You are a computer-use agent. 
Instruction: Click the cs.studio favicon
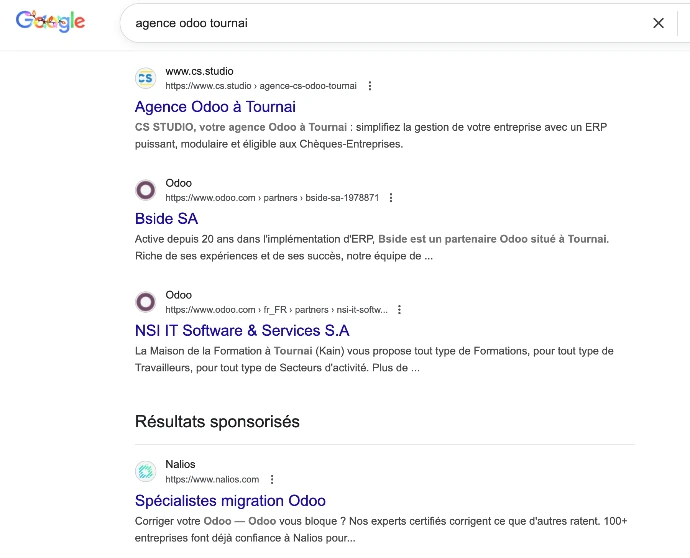tap(146, 78)
